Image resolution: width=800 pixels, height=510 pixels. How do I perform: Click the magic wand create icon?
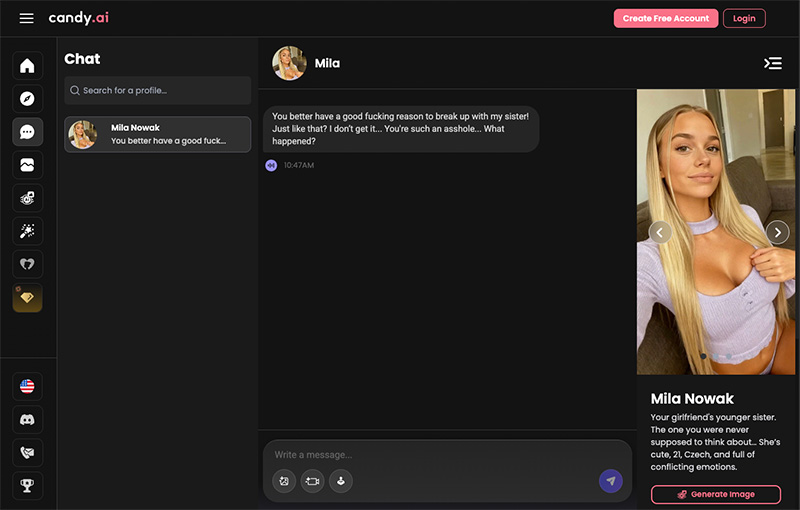click(27, 231)
